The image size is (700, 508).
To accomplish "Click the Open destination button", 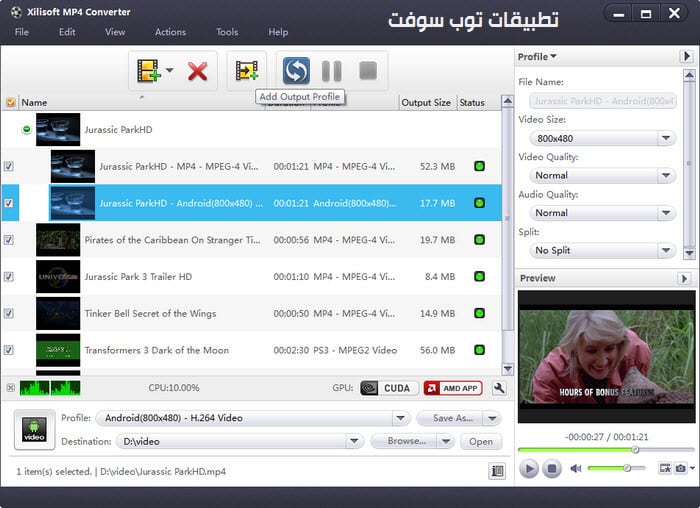I will pyautogui.click(x=481, y=441).
